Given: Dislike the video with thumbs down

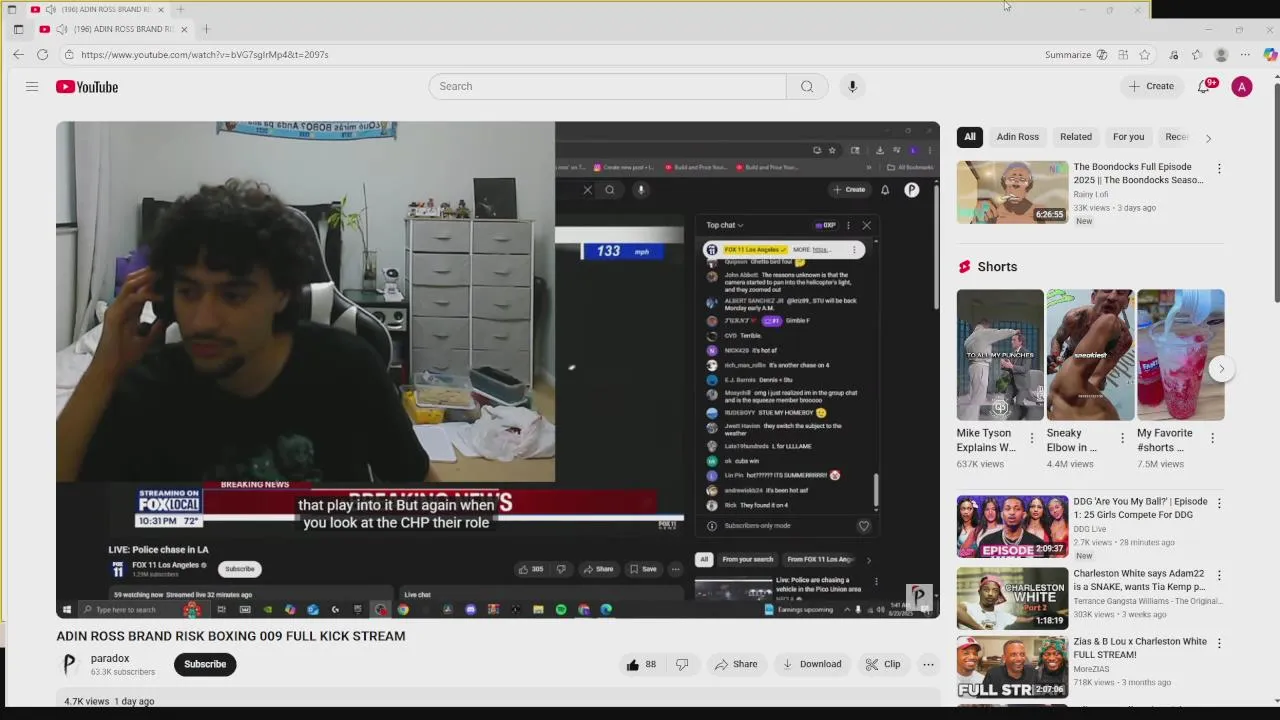Looking at the screenshot, I should pos(682,664).
